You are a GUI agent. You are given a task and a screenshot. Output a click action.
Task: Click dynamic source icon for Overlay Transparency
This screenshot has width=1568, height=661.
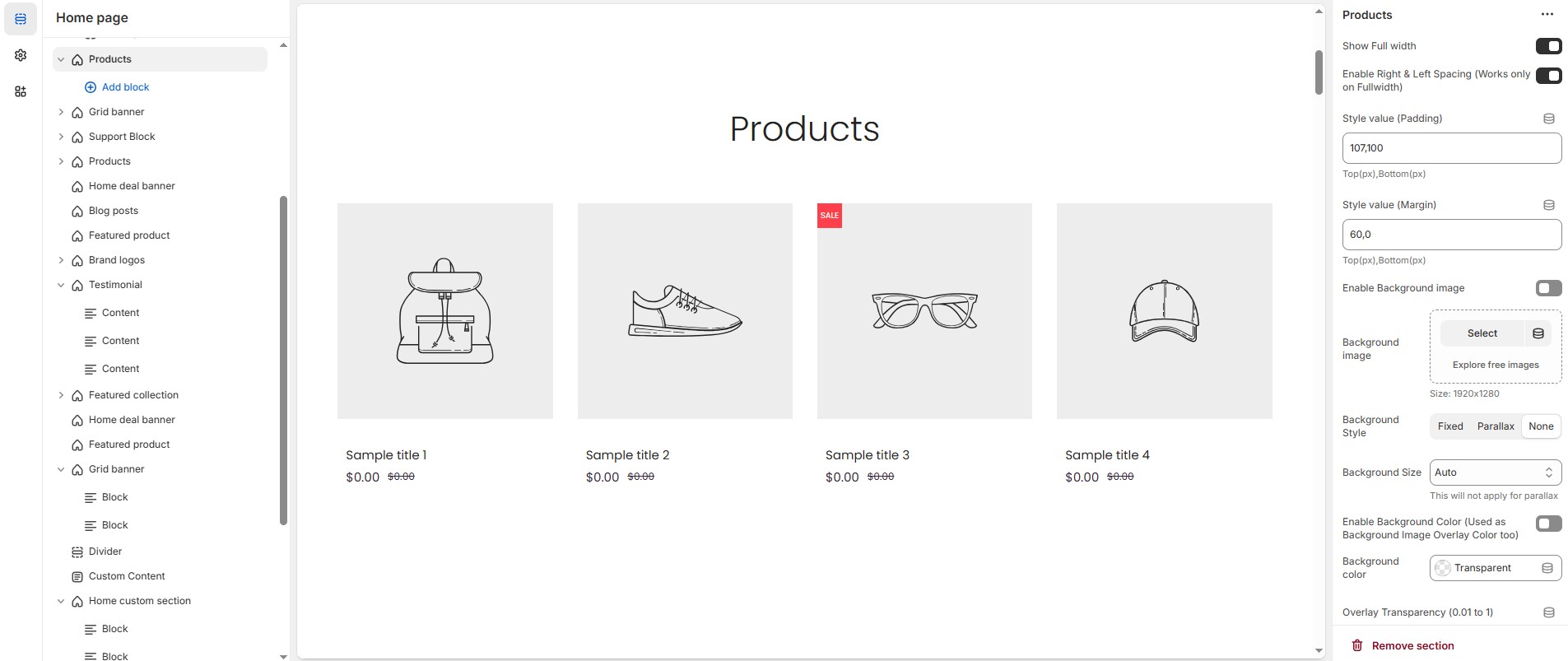point(1548,612)
